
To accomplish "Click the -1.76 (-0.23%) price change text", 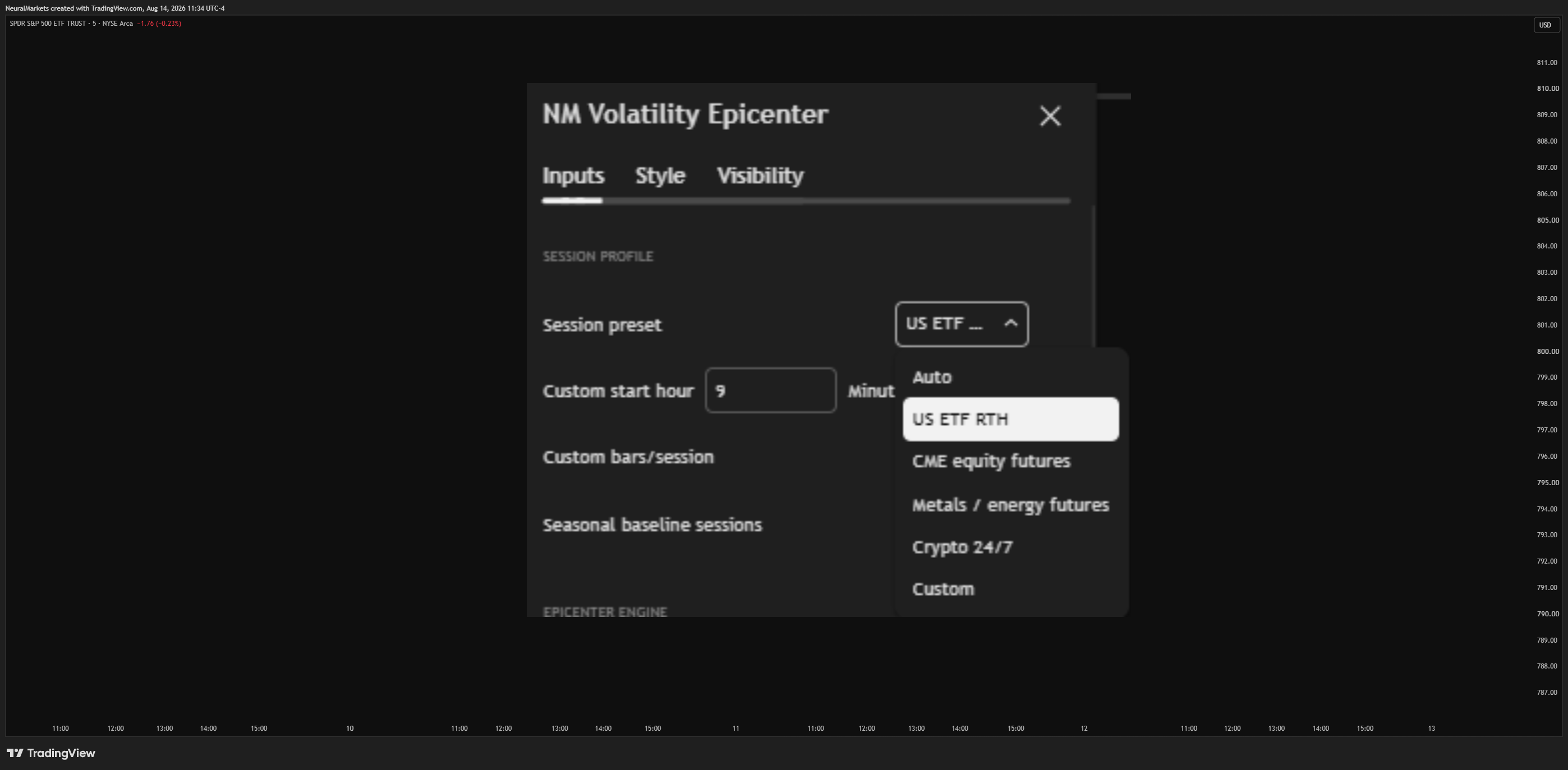I will tap(159, 23).
